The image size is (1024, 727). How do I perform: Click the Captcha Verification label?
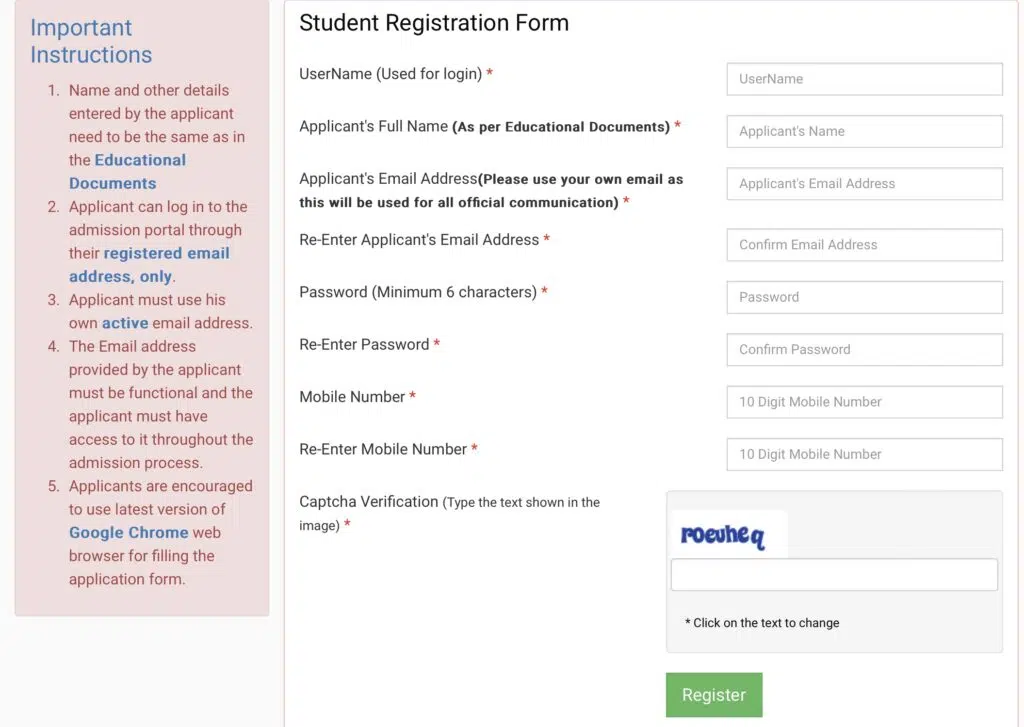point(369,502)
